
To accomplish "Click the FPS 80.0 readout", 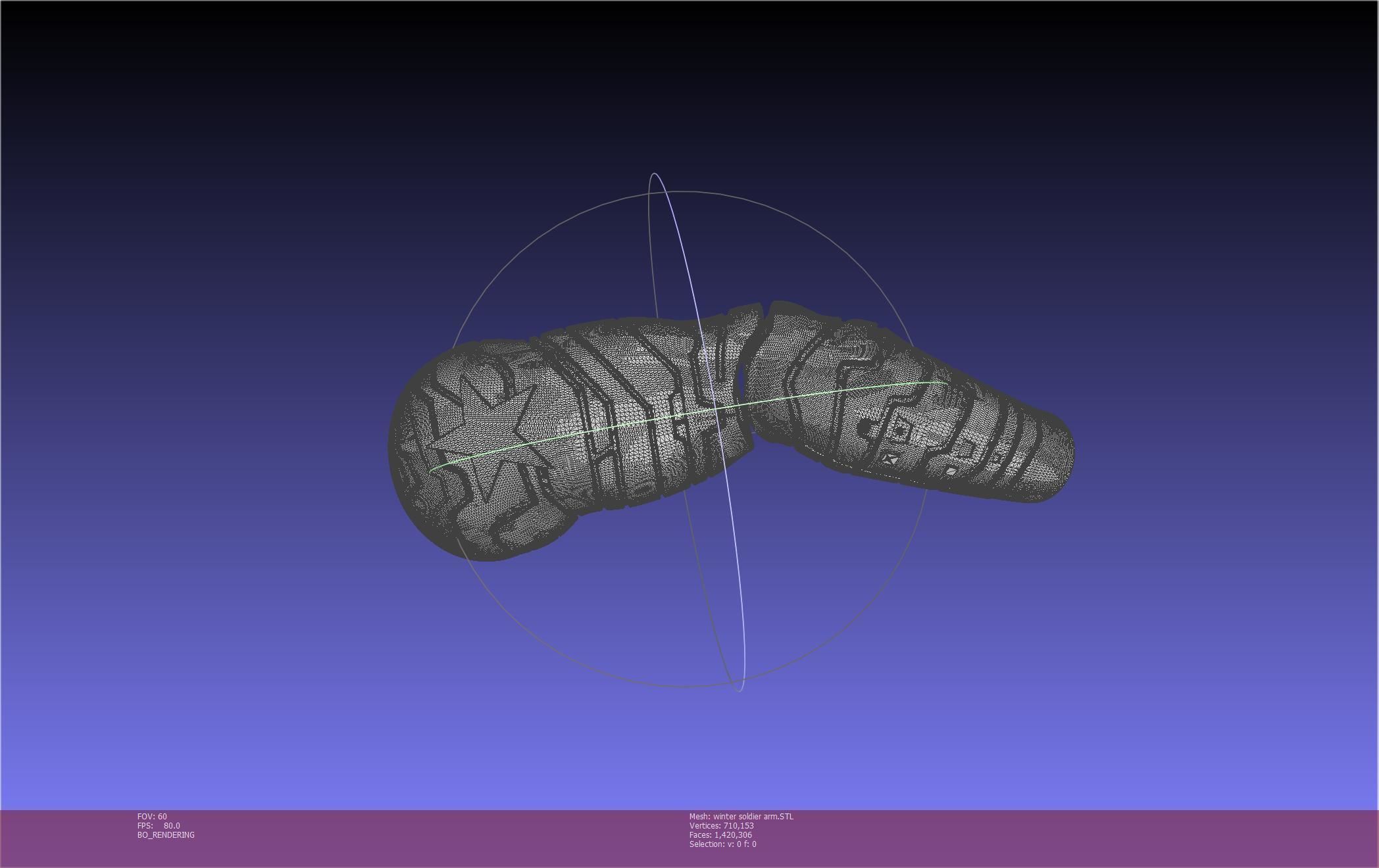I will pyautogui.click(x=159, y=825).
